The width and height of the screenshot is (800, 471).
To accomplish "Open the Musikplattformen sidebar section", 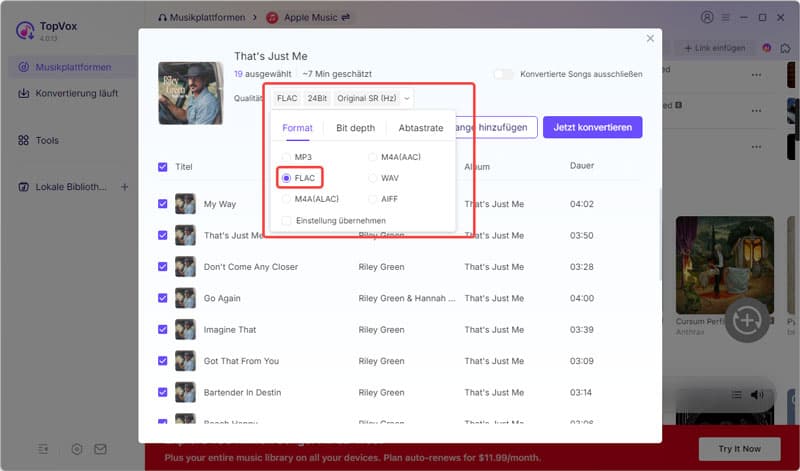I will pyautogui.click(x=71, y=67).
